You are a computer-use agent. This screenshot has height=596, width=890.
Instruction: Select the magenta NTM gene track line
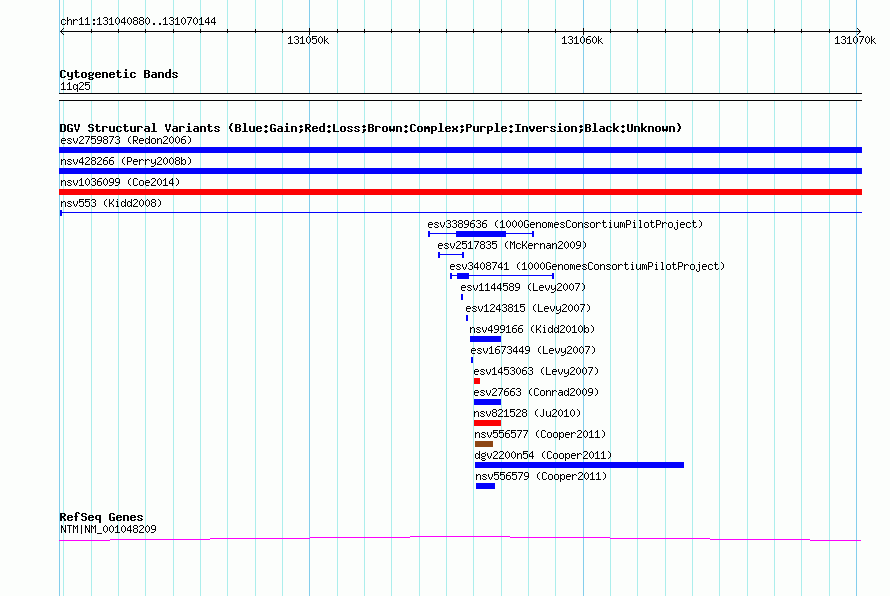point(460,538)
